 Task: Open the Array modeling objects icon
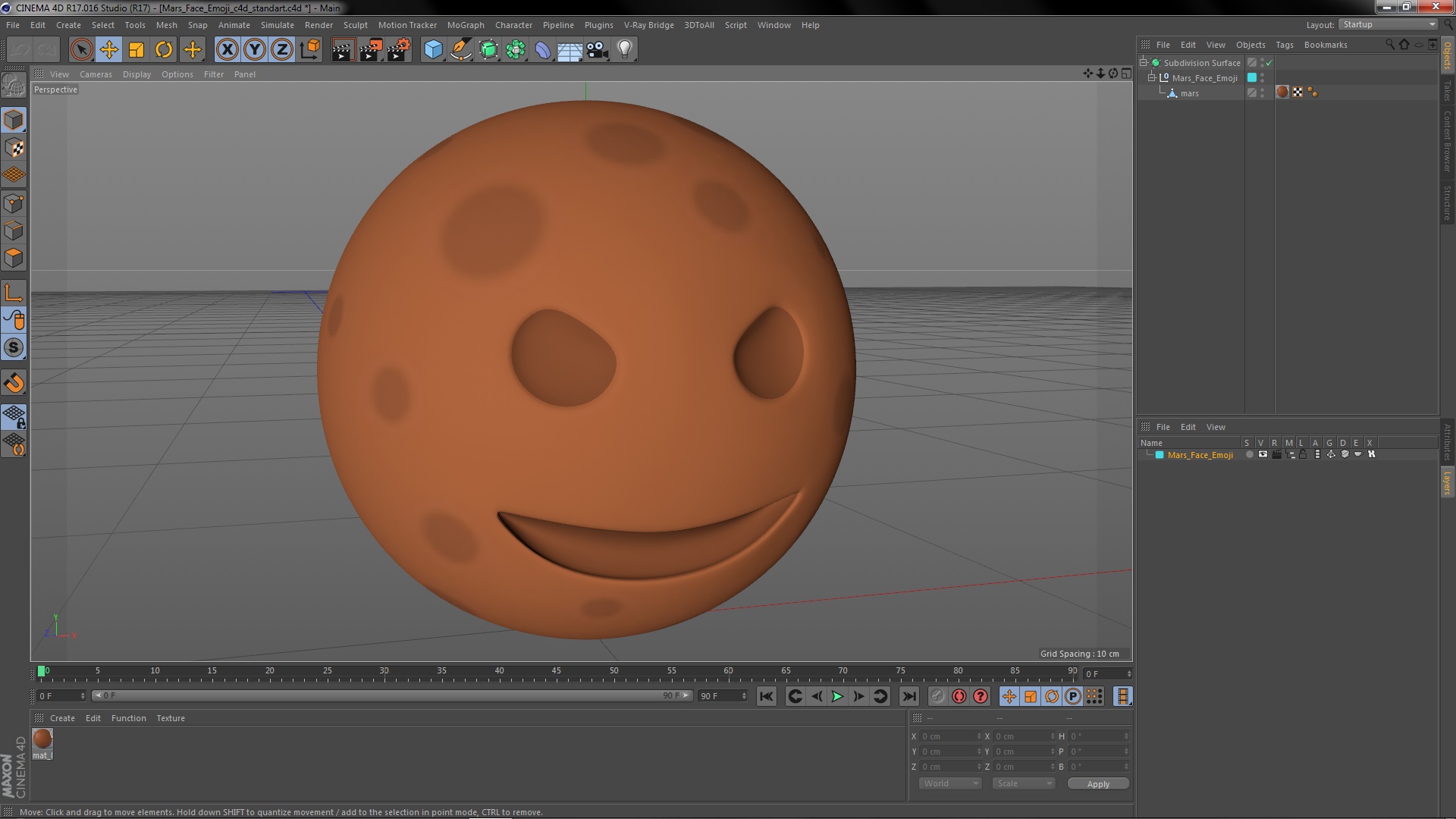pyautogui.click(x=516, y=50)
